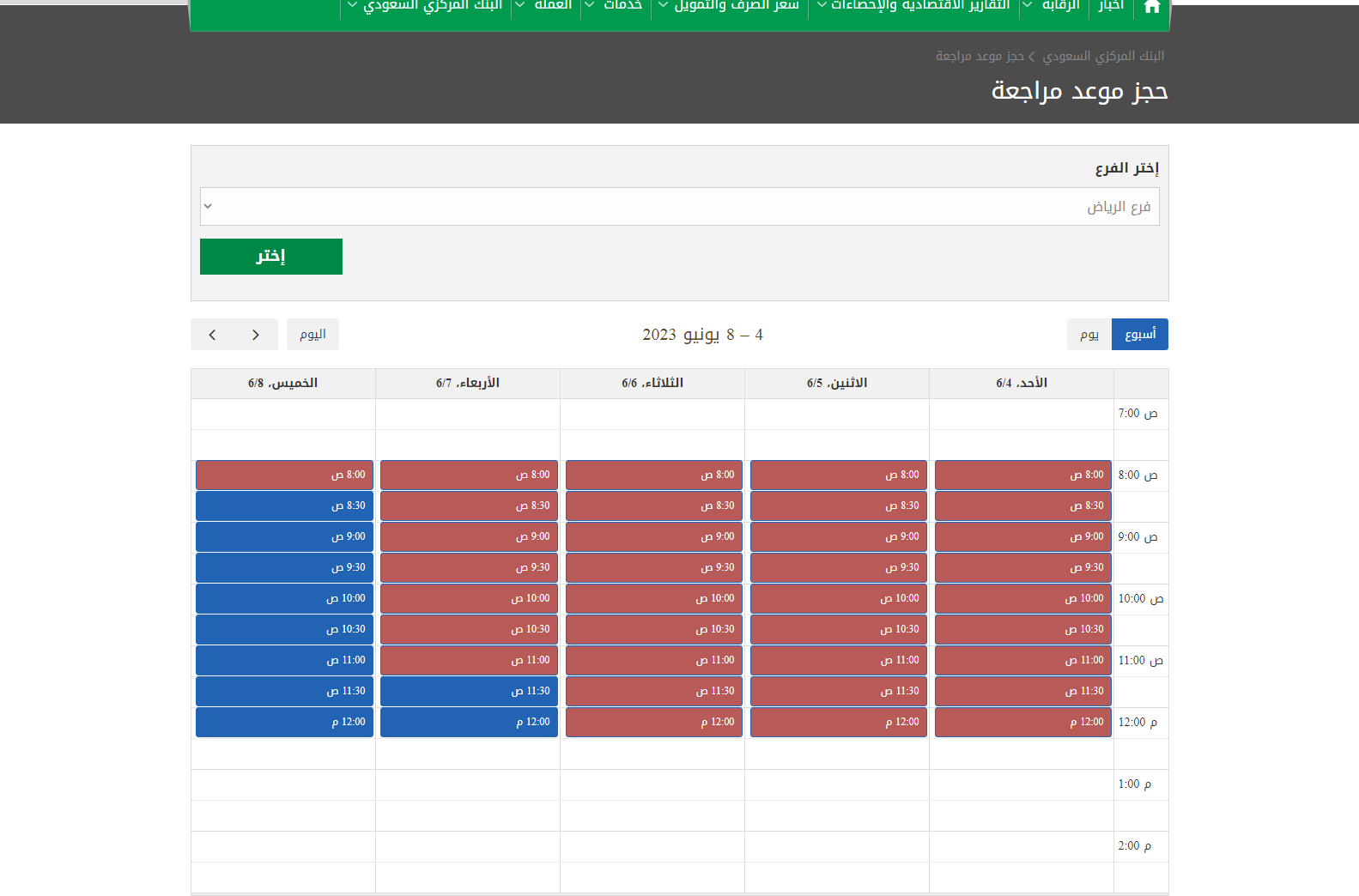
Task: Click the الأربعاء 6/7 column header
Action: 468,384
